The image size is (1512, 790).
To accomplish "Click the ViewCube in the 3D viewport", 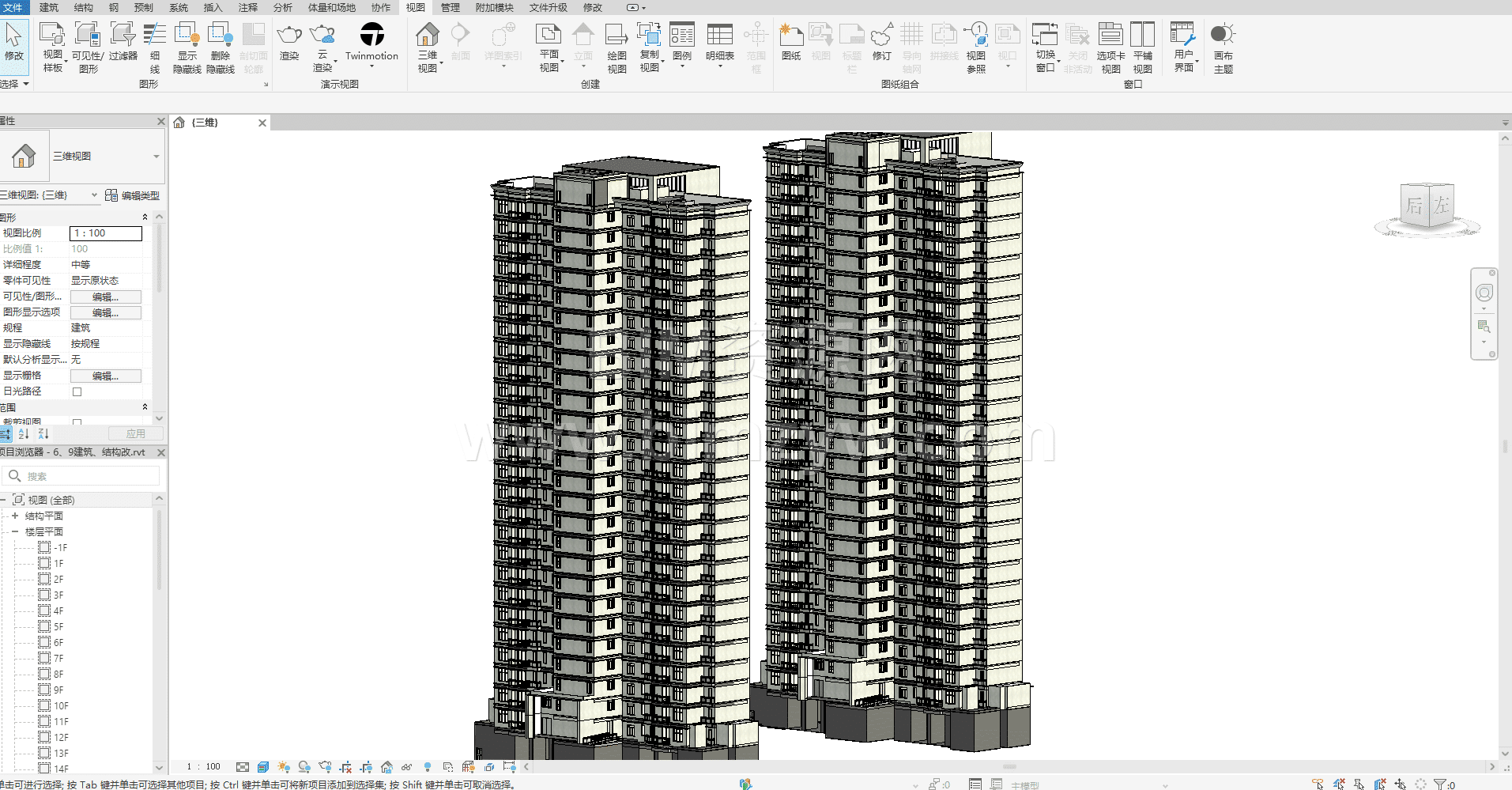I will pyautogui.click(x=1427, y=207).
